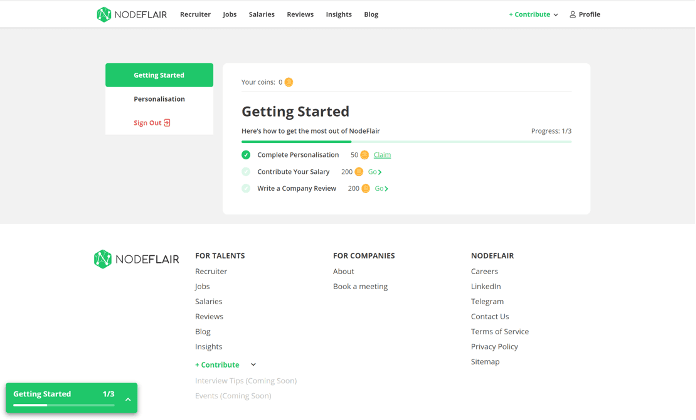Click the NodeFlair logo in the footer
Image resolution: width=696 pixels, height=420 pixels.
point(136,259)
